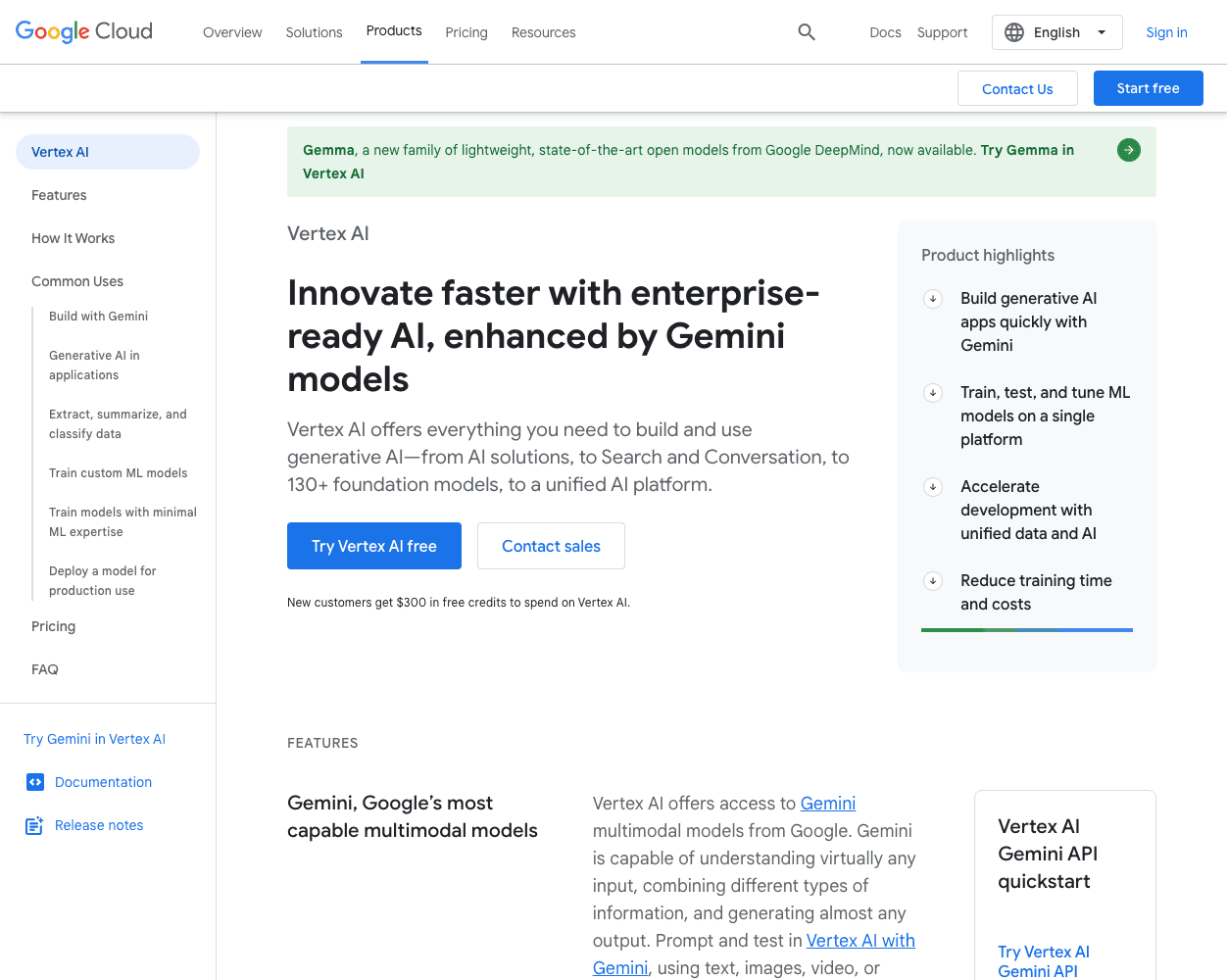Click the Gemini link in features paragraph
1227x980 pixels.
tap(828, 804)
